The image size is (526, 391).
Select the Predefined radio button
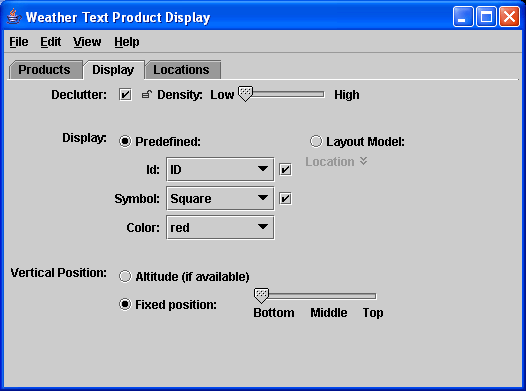click(x=125, y=142)
